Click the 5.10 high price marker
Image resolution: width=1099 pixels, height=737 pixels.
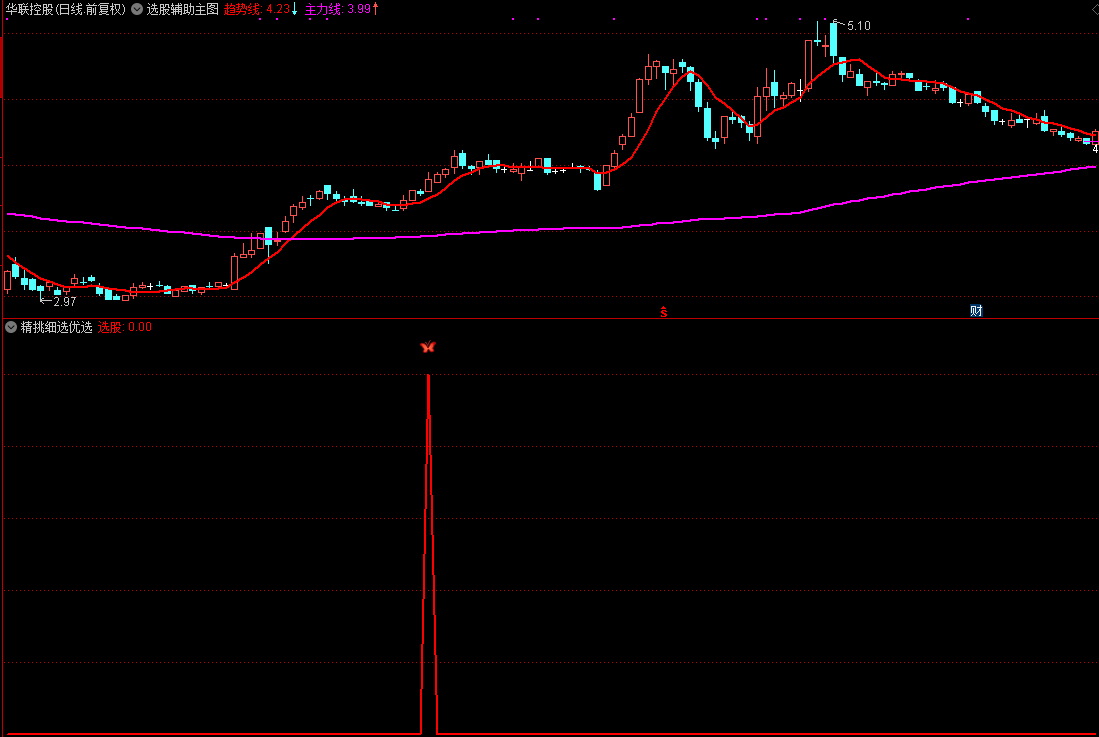[x=857, y=25]
